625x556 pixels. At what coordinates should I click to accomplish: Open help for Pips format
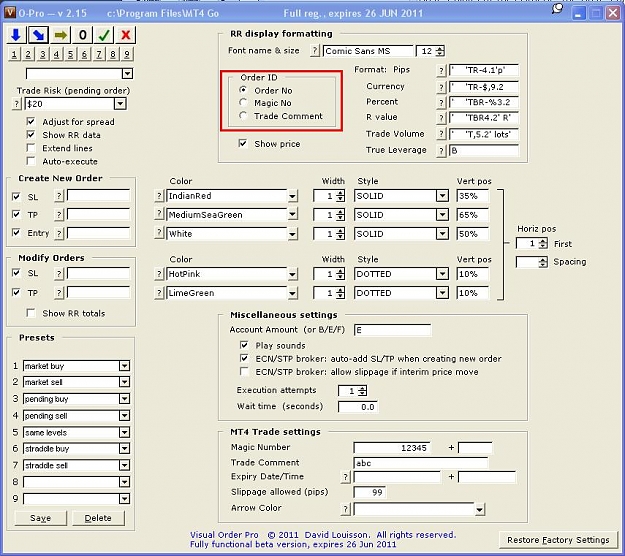pyautogui.click(x=441, y=71)
